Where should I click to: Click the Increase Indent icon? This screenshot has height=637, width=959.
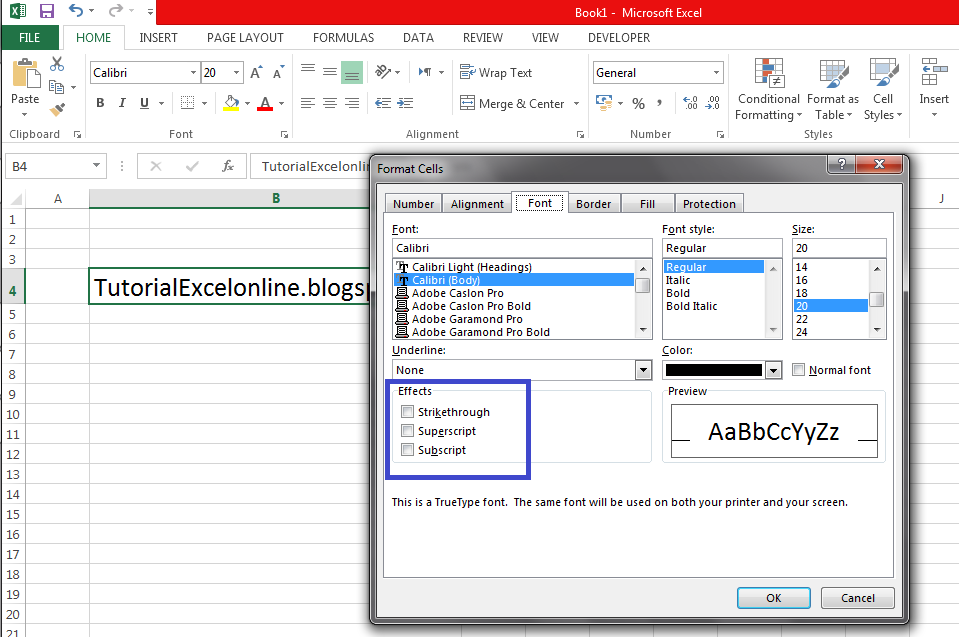point(405,103)
